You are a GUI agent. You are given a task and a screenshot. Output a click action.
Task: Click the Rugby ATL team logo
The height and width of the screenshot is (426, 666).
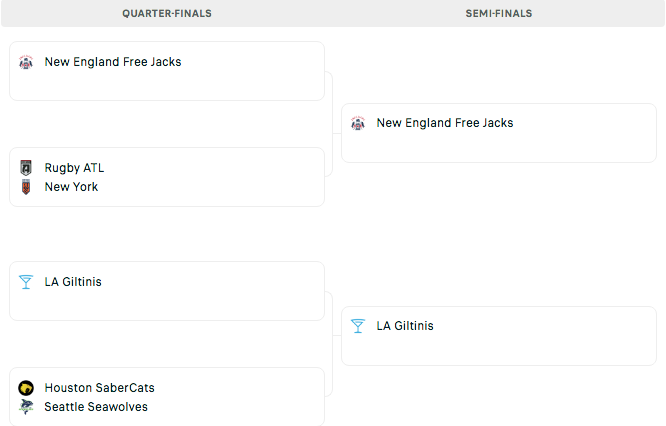(x=26, y=168)
